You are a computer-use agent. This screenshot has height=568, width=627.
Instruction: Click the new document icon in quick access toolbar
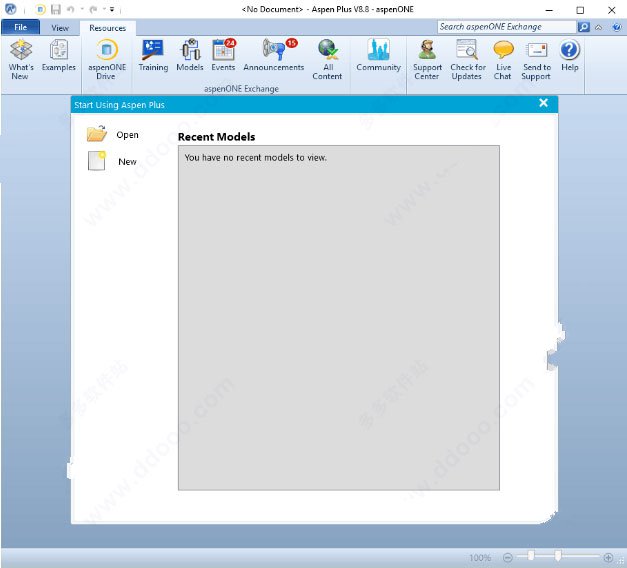click(x=40, y=9)
